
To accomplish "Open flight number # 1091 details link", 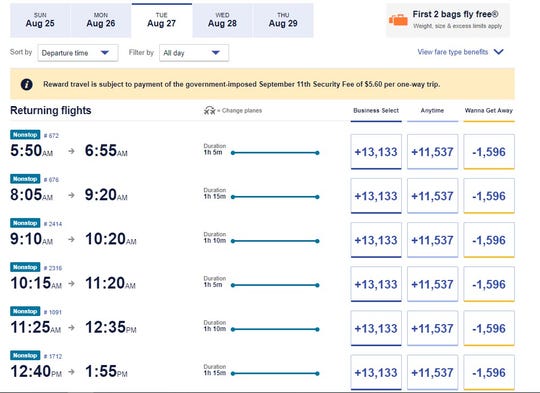I will 53,312.
